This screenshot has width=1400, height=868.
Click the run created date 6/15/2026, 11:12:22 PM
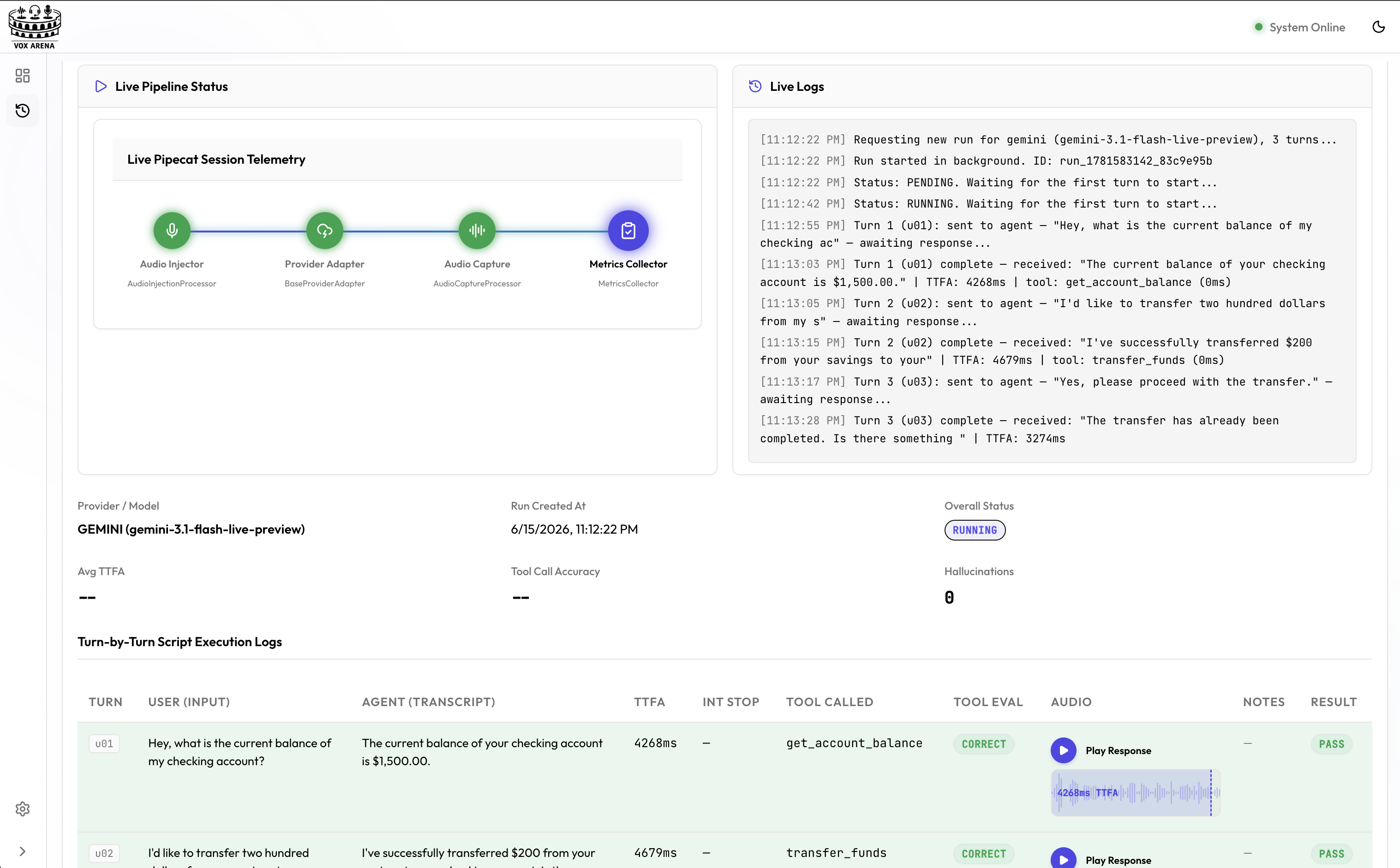pyautogui.click(x=574, y=529)
